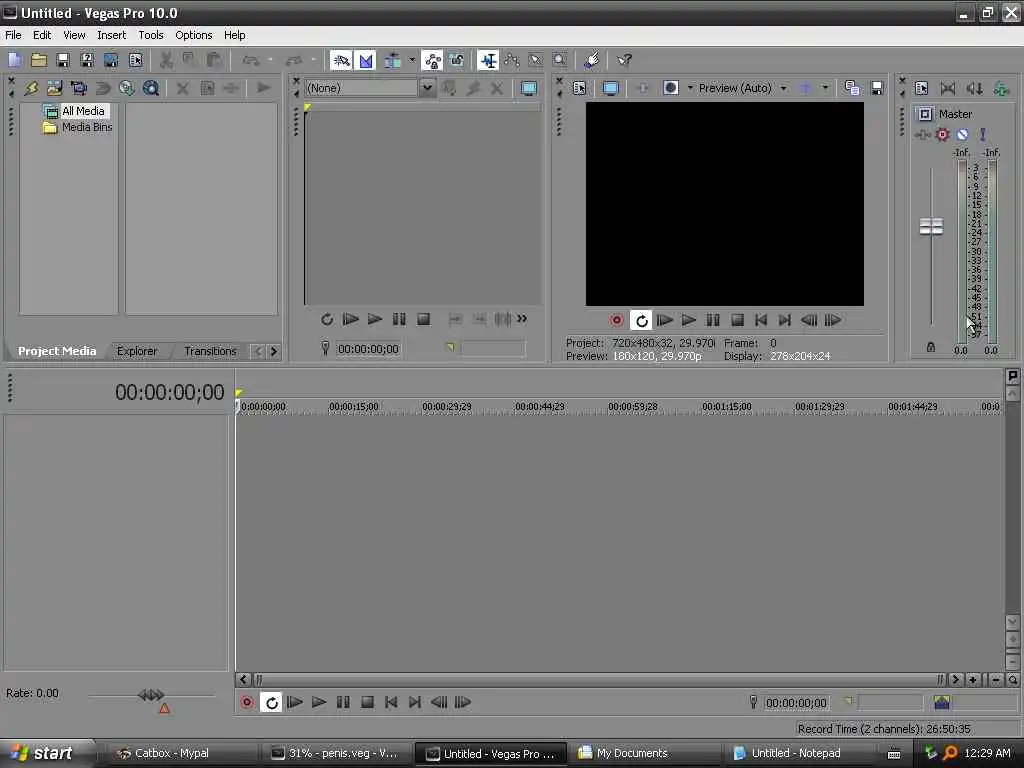
Task: Click the Trimmer timecode field
Action: (368, 349)
